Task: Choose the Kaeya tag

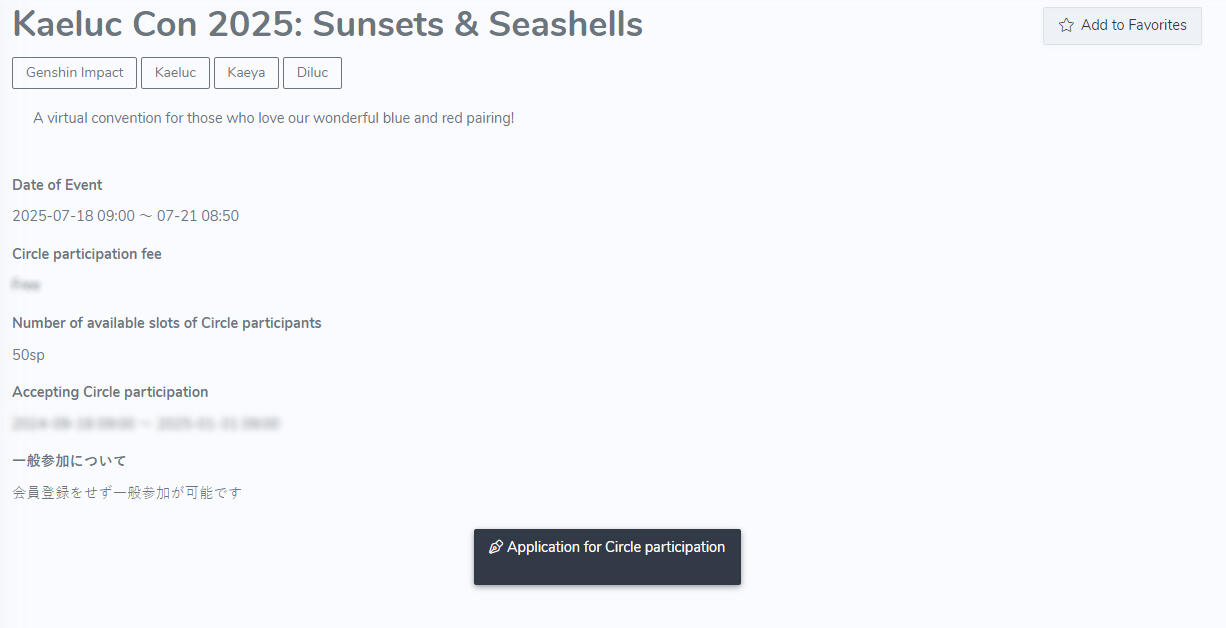Action: pyautogui.click(x=246, y=73)
